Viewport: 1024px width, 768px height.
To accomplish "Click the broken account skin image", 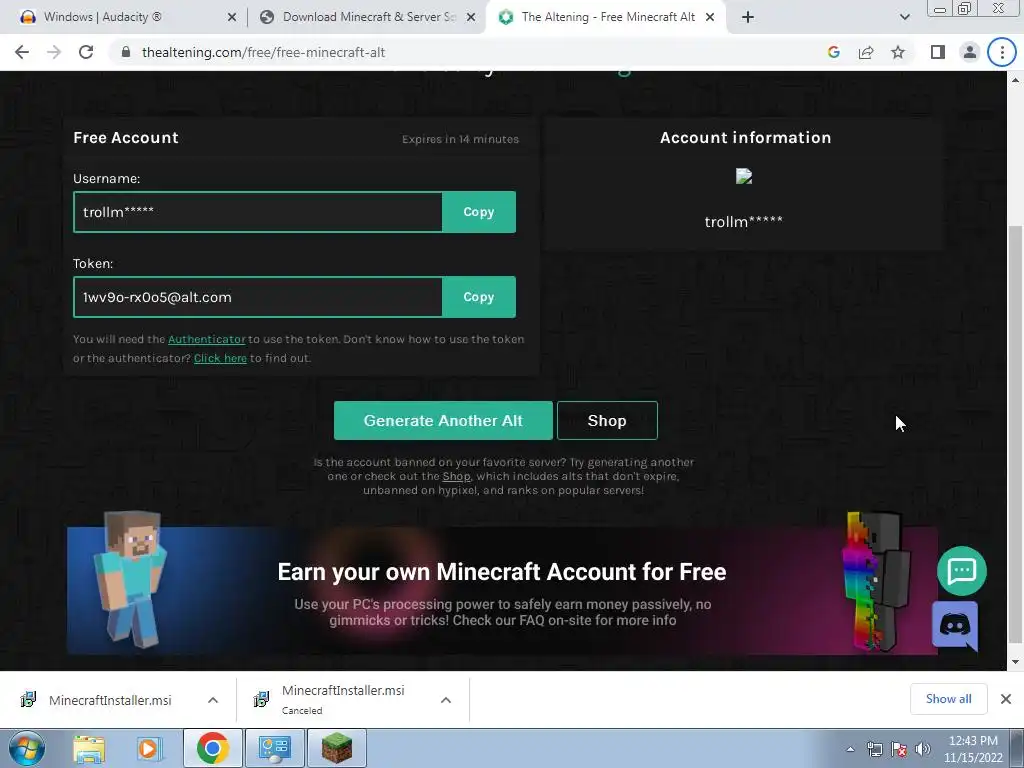I will [x=744, y=176].
